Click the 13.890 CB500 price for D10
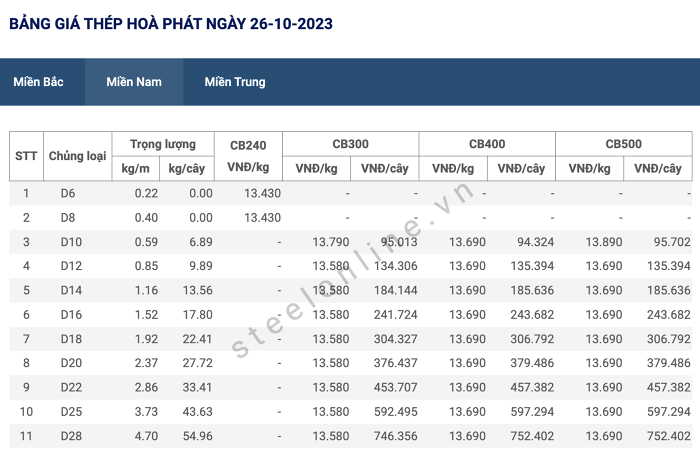700x456 pixels. point(604,242)
